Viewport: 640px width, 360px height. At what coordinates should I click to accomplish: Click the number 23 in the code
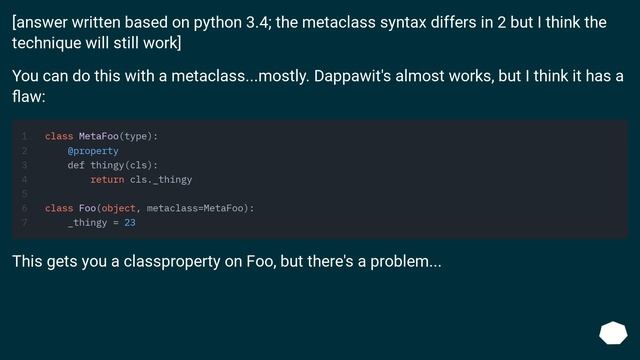tap(130, 222)
